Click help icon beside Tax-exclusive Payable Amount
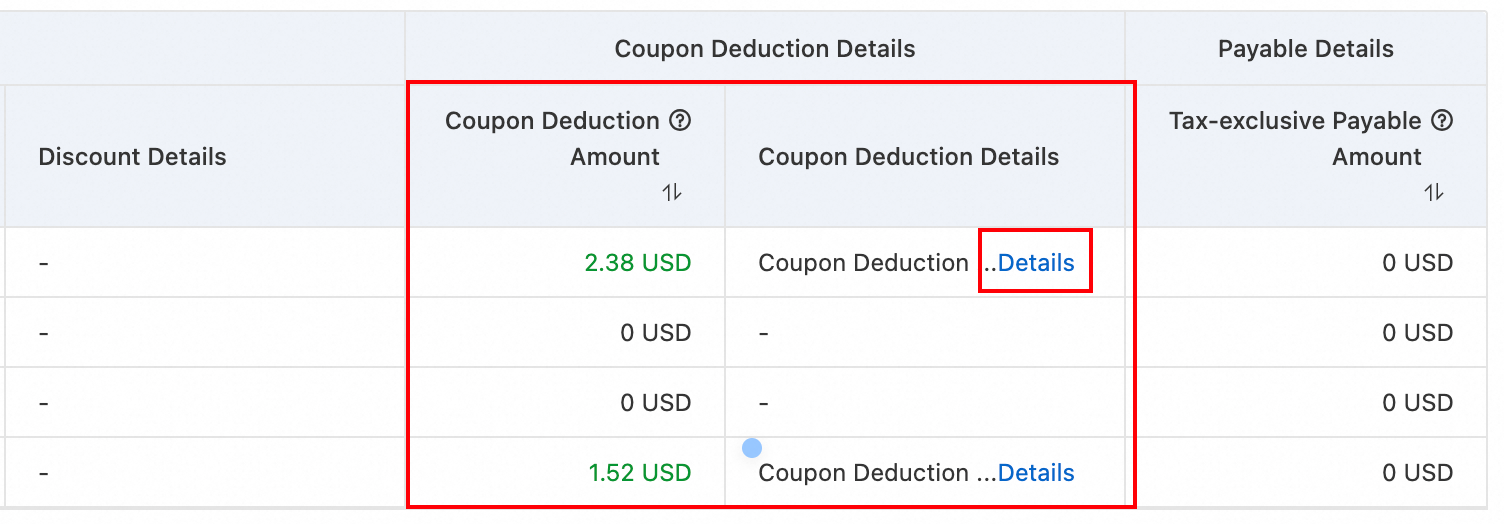This screenshot has width=1504, height=524. [1442, 121]
